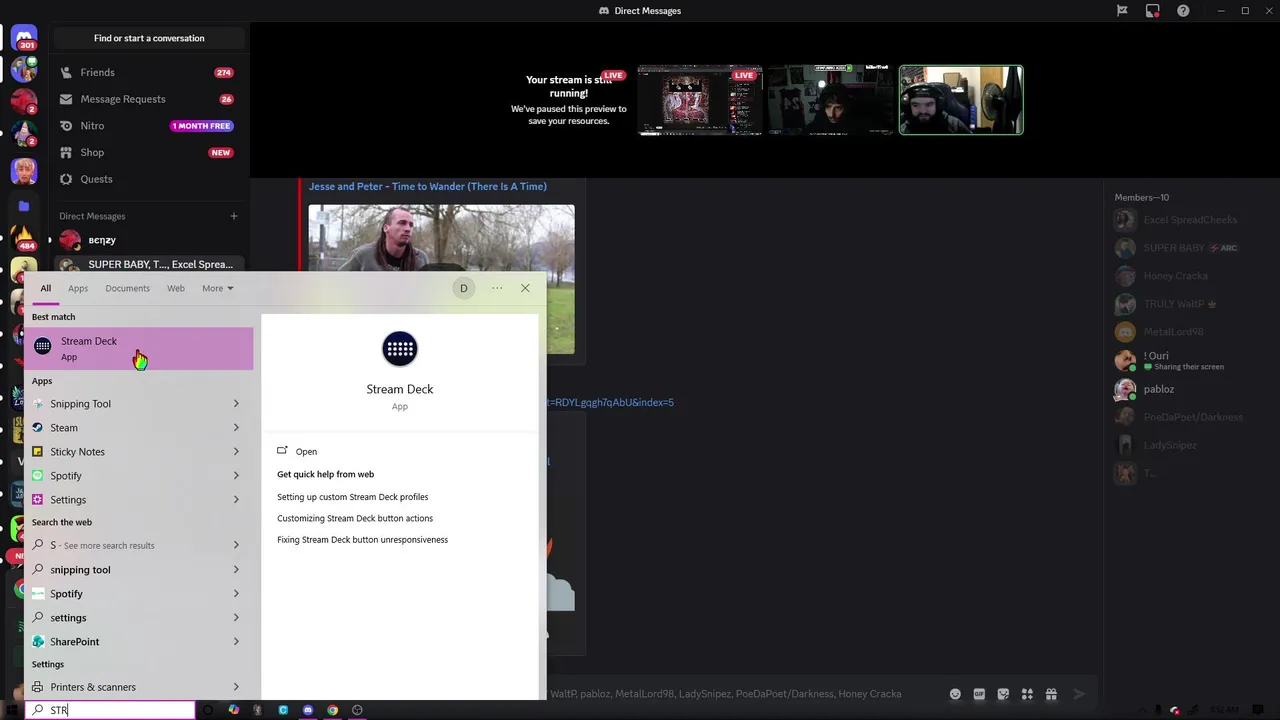Screen dimensions: 1280x720
Task: Open Windows Start button
Action: 12,710
